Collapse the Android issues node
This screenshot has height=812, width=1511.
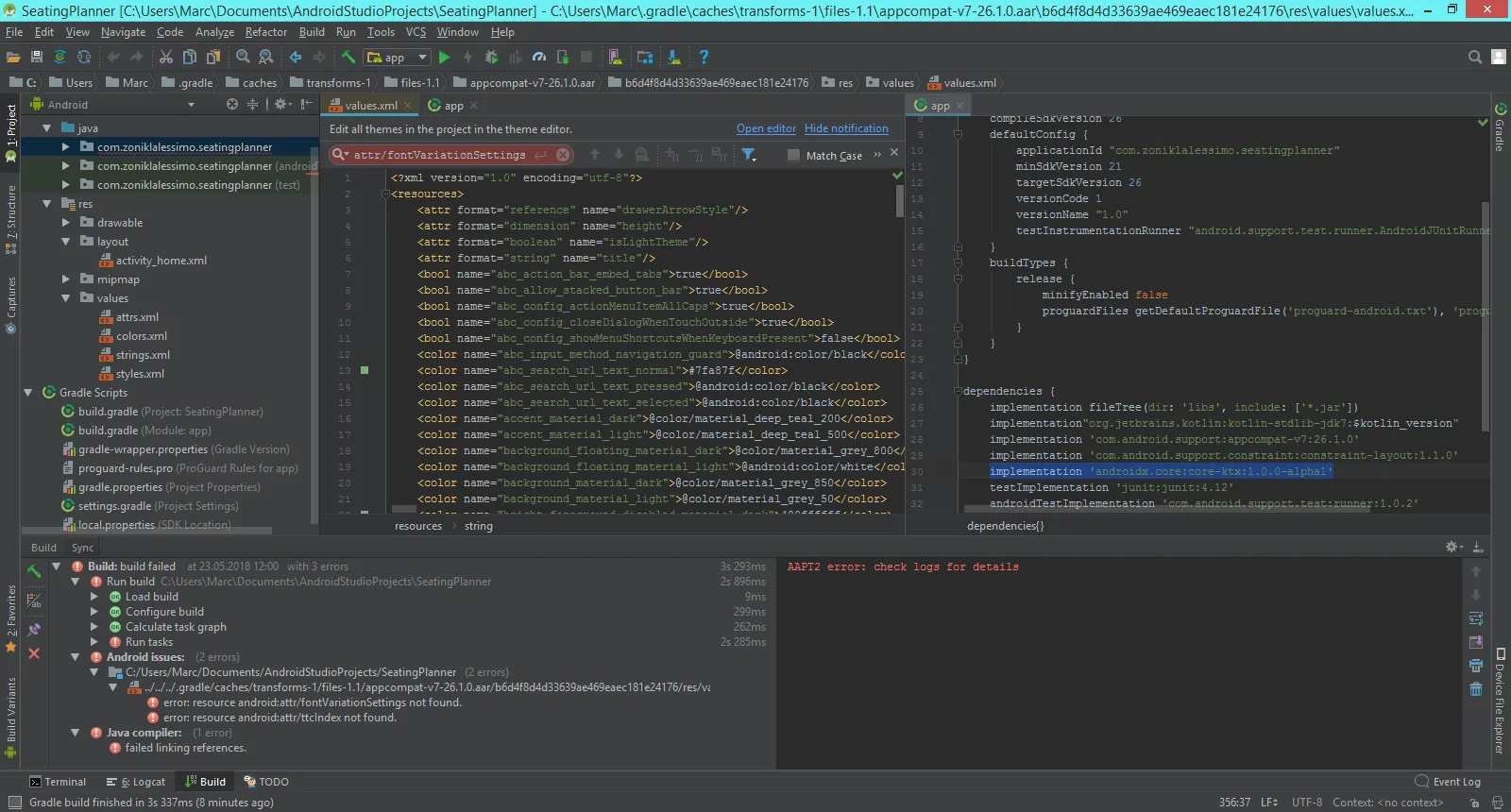(x=75, y=657)
